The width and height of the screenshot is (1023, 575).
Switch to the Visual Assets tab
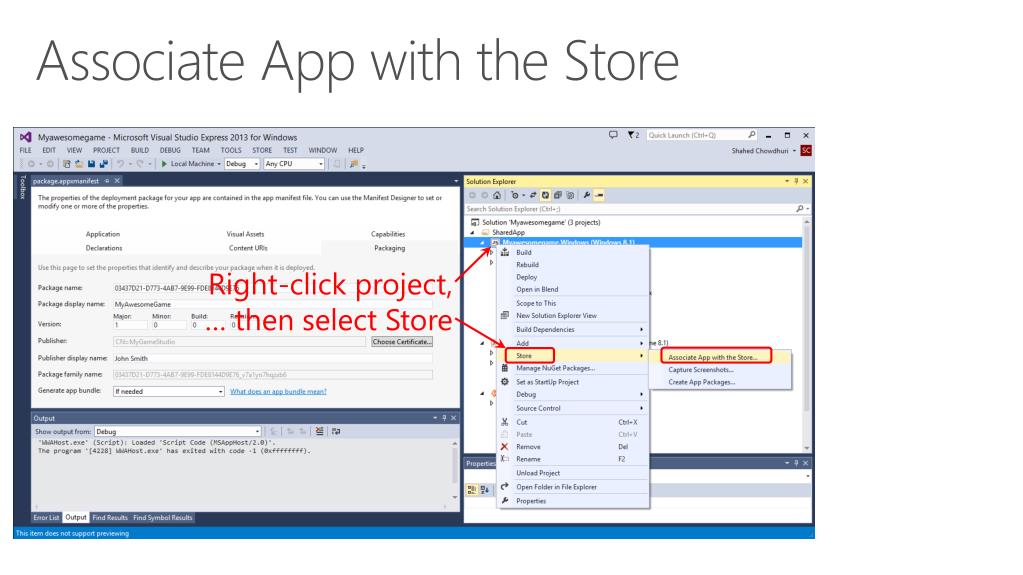point(245,234)
